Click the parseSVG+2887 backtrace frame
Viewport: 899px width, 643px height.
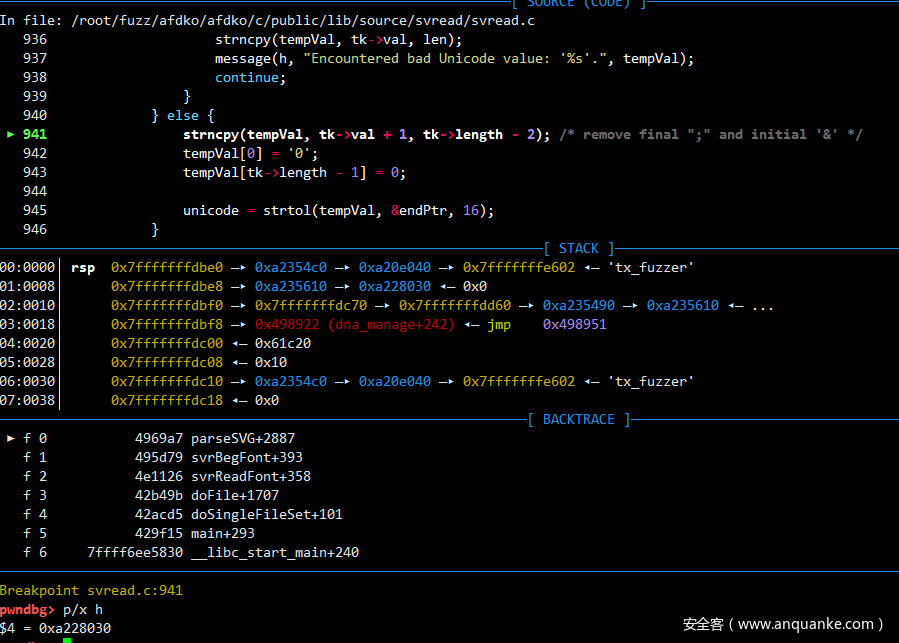coord(243,438)
